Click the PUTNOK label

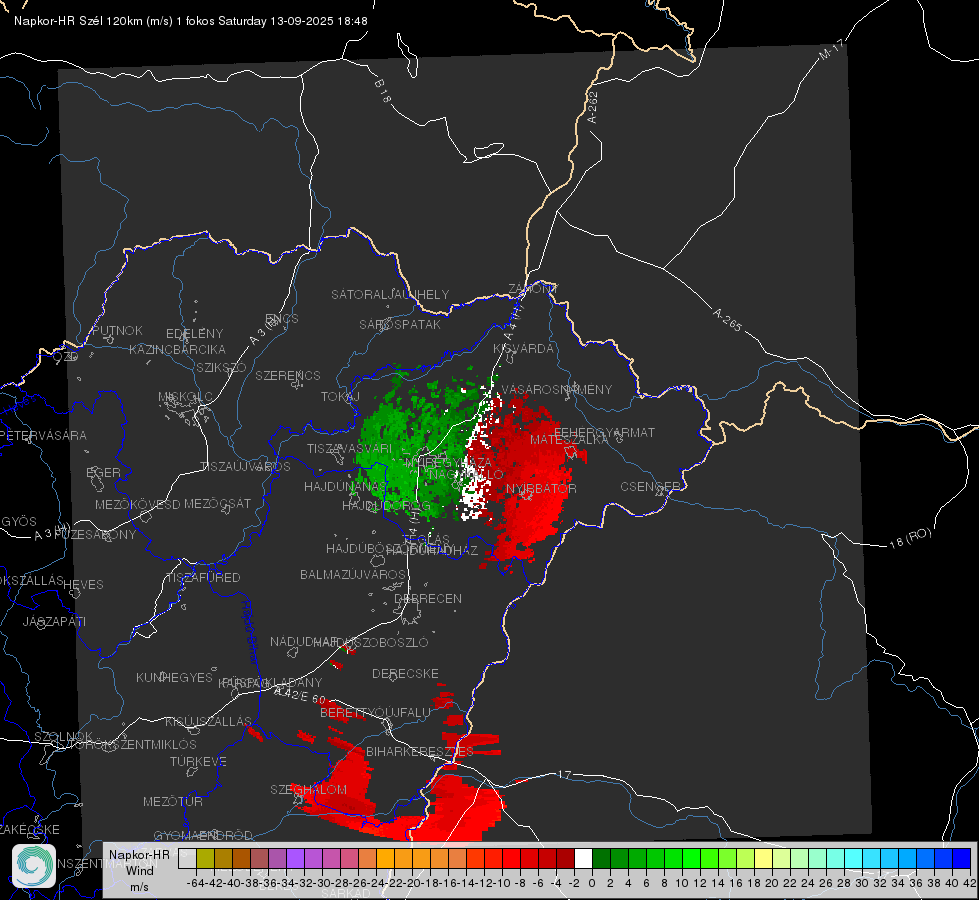click(x=117, y=330)
